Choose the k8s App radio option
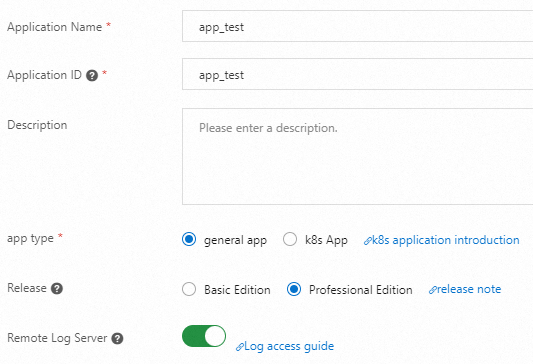533x364 pixels. 290,239
